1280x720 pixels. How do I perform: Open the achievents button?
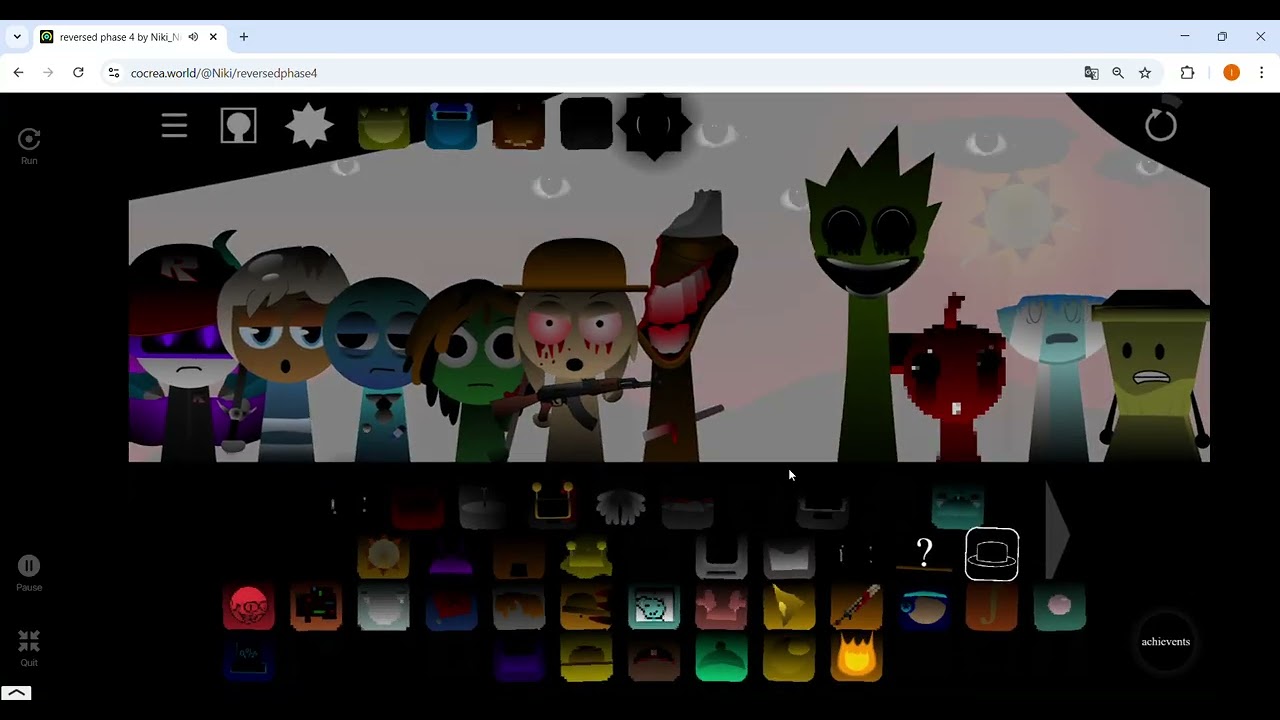click(1166, 642)
